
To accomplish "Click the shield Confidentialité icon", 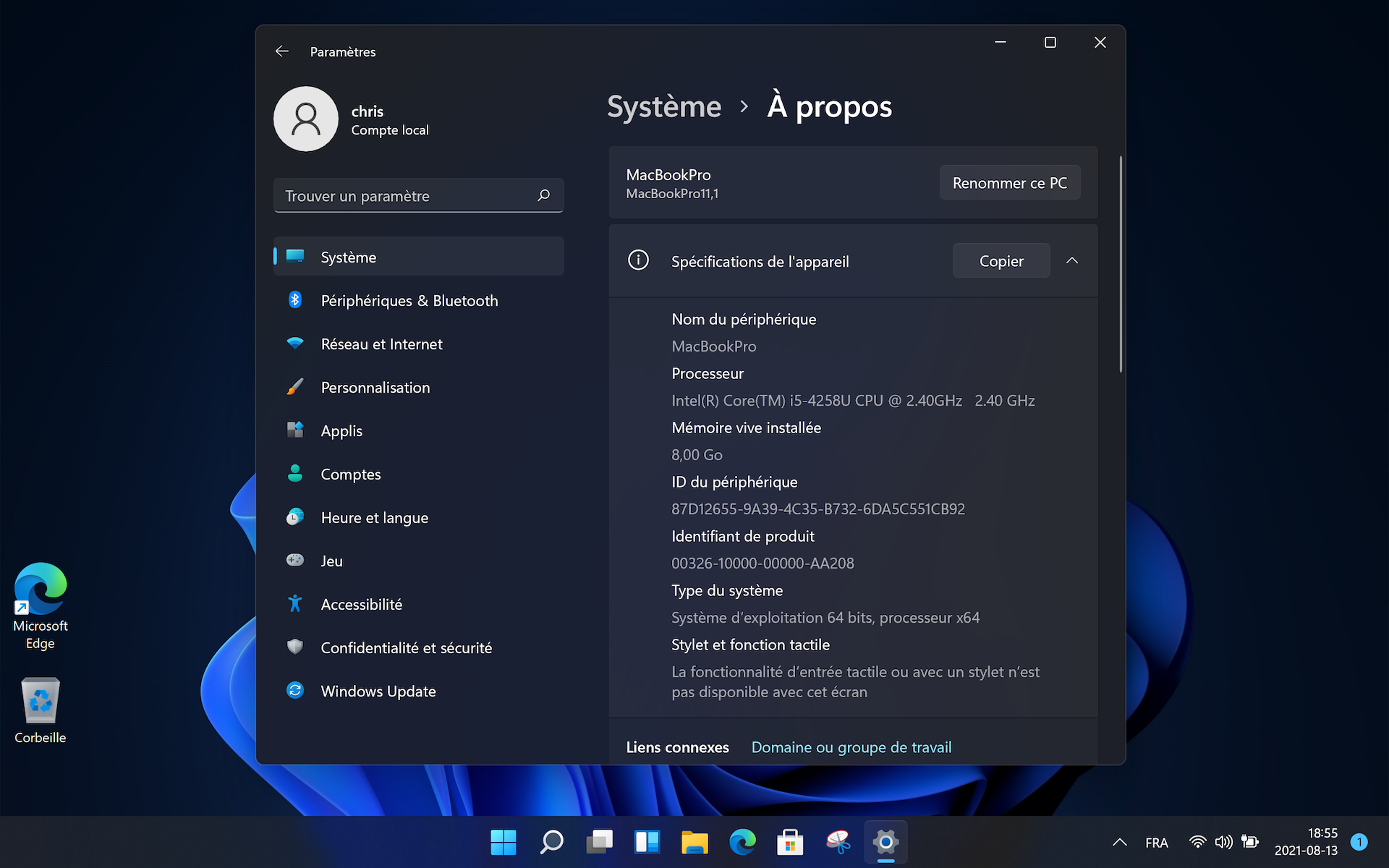I will [x=295, y=647].
